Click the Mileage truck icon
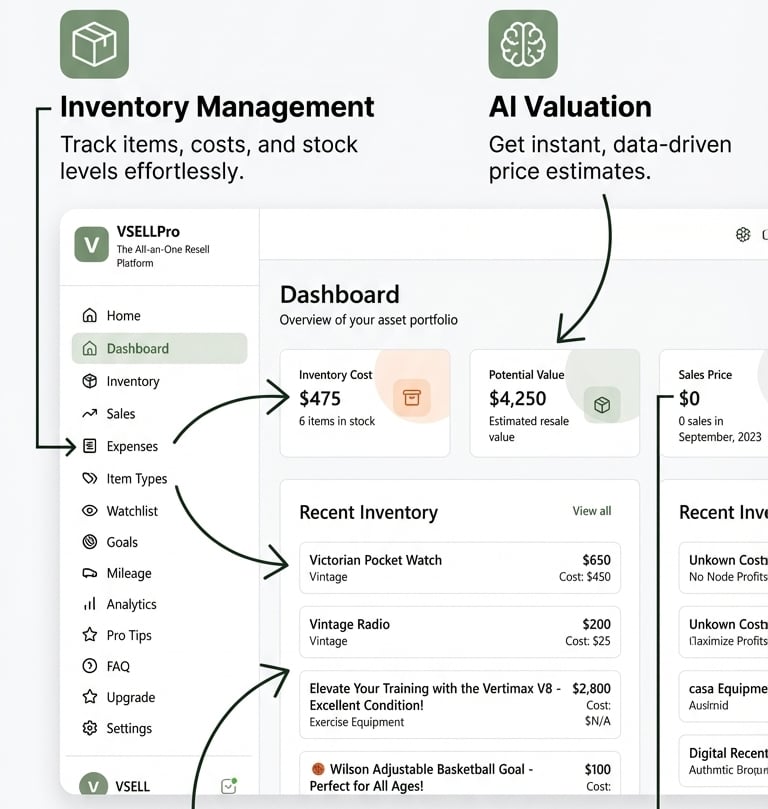This screenshot has height=809, width=768. (x=90, y=574)
